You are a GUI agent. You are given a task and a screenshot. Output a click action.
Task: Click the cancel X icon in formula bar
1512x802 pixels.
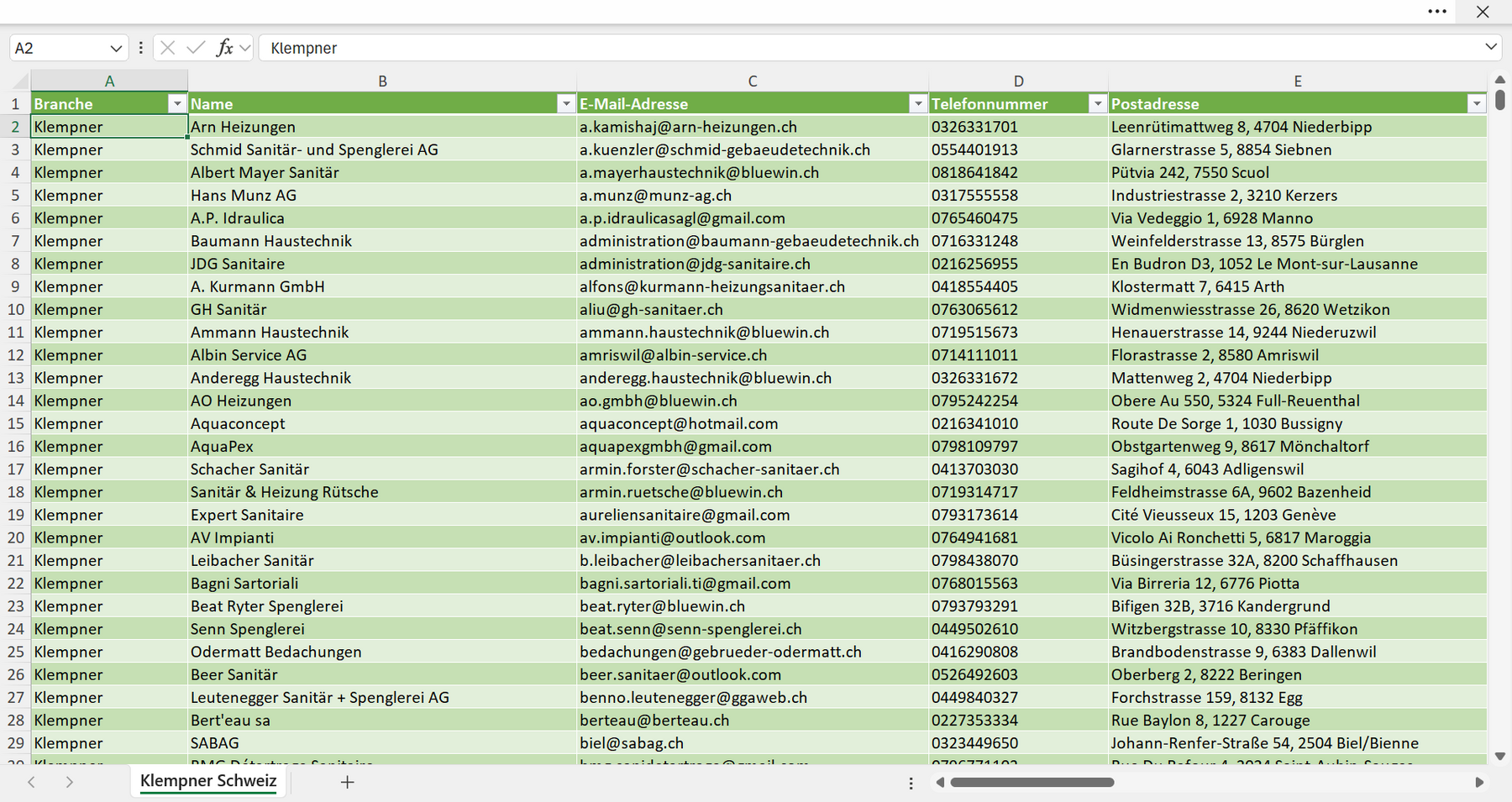[167, 48]
